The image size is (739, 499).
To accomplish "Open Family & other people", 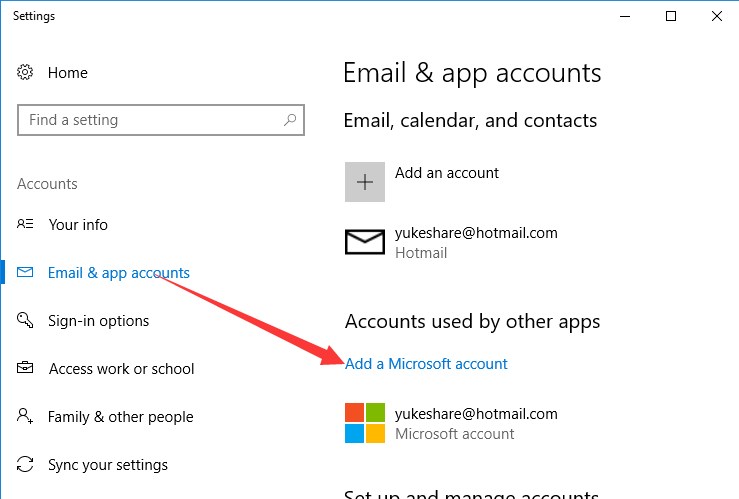I will tap(121, 417).
